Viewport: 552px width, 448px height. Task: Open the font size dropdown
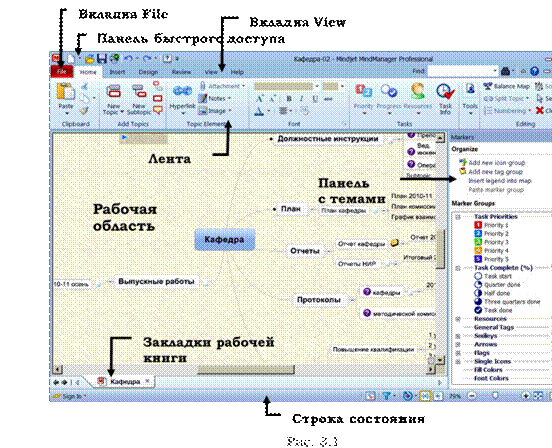[342, 86]
